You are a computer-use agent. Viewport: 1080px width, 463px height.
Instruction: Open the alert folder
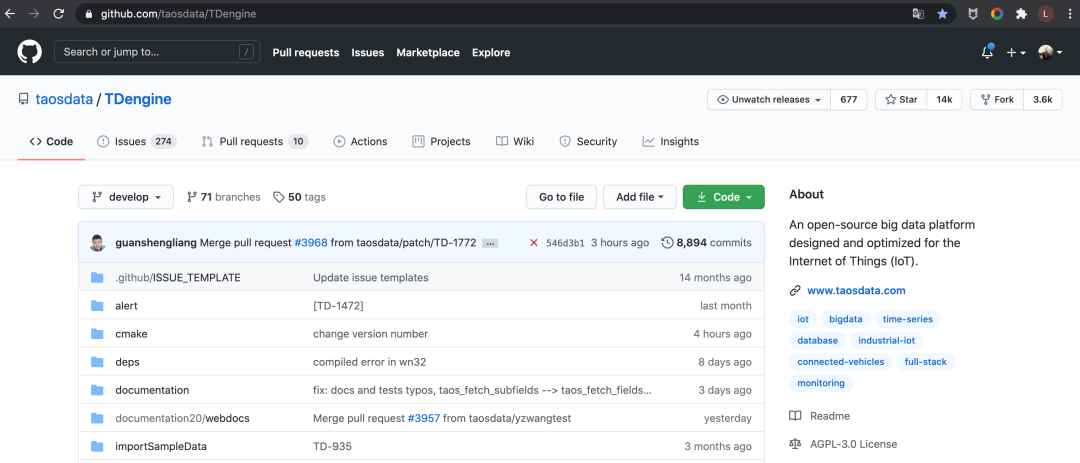coord(126,305)
